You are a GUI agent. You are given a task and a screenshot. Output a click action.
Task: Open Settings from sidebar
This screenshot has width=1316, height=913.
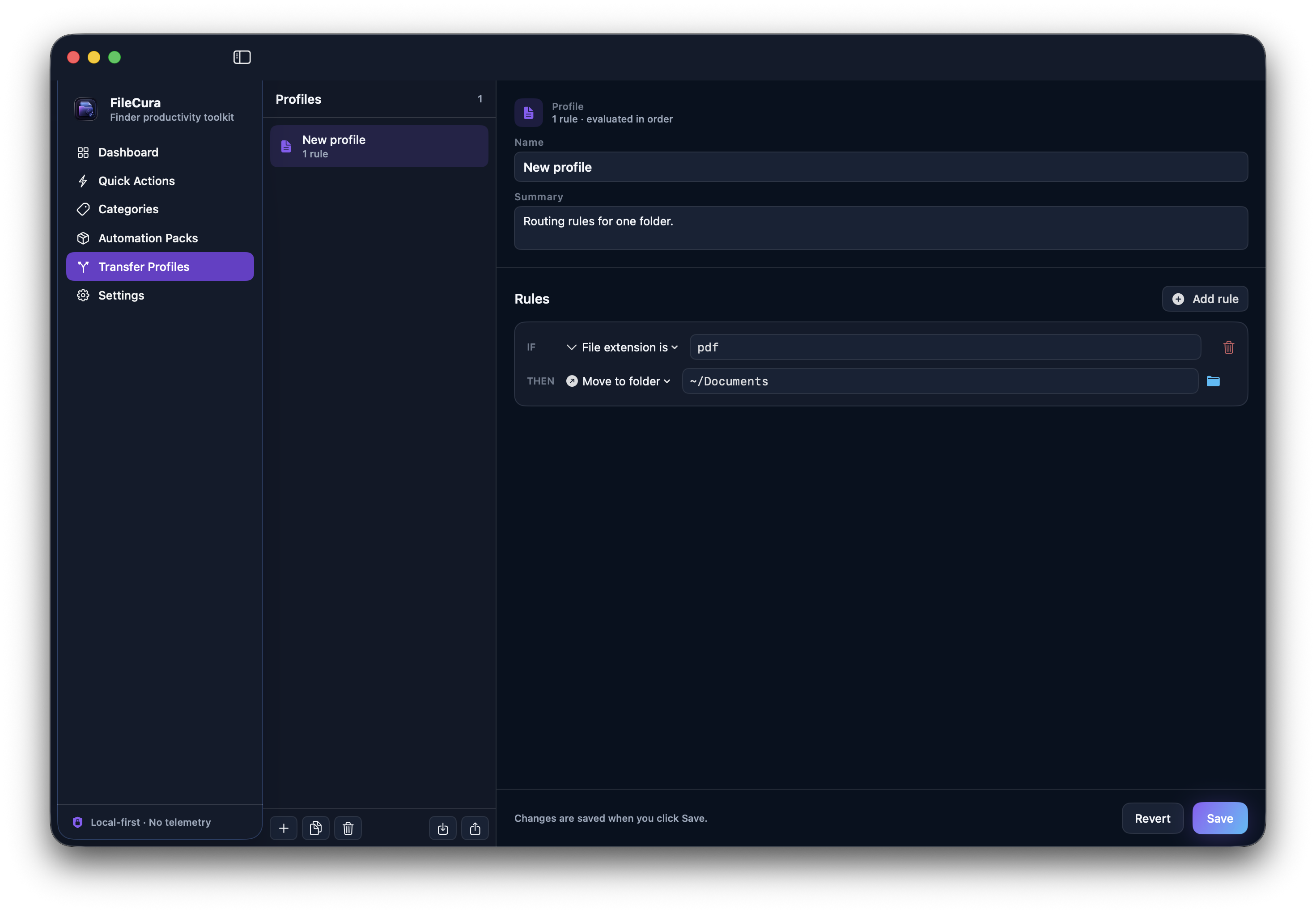[x=160, y=295]
